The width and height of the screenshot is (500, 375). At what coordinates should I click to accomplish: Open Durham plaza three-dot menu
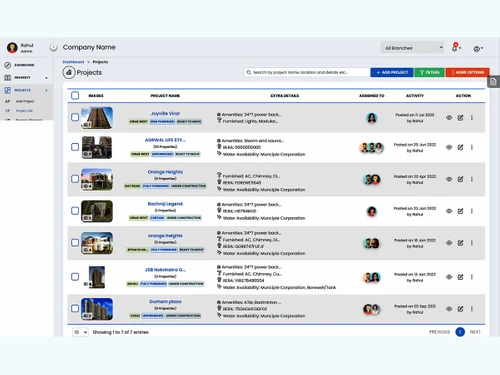tap(472, 309)
